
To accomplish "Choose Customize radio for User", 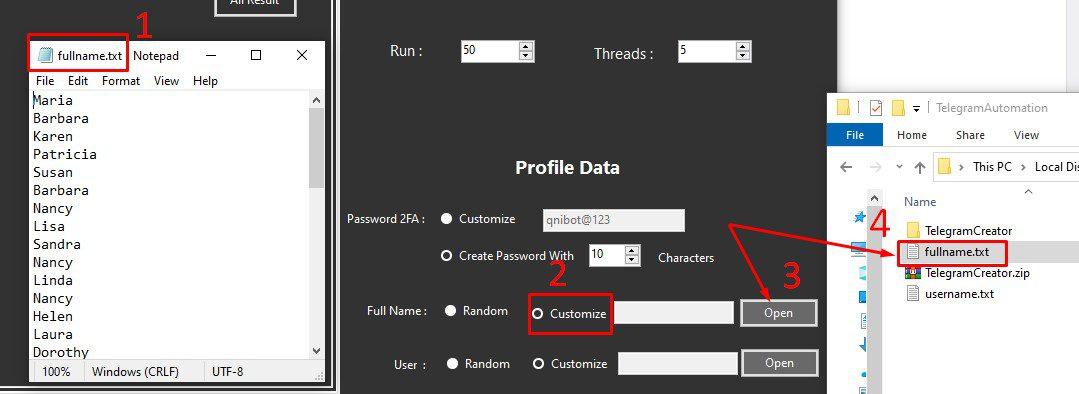I will [x=538, y=364].
